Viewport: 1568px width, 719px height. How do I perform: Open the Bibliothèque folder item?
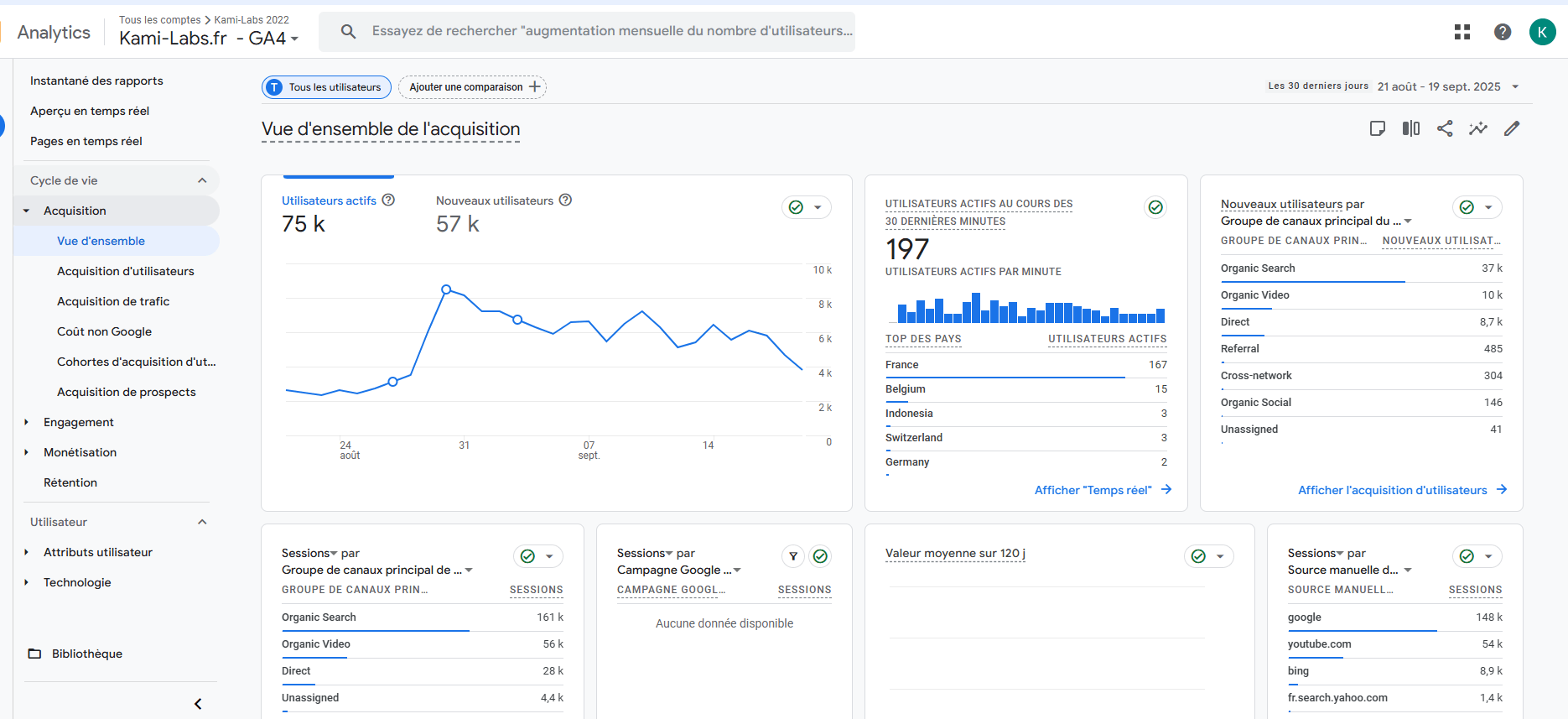click(x=86, y=654)
